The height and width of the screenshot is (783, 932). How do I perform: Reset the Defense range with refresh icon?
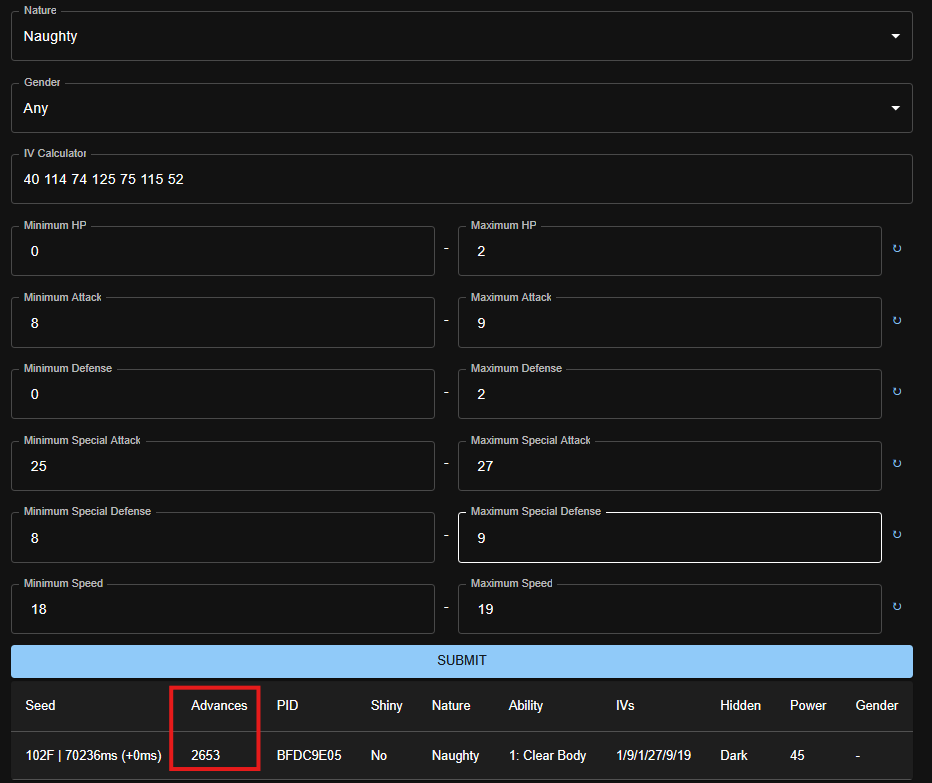(896, 392)
